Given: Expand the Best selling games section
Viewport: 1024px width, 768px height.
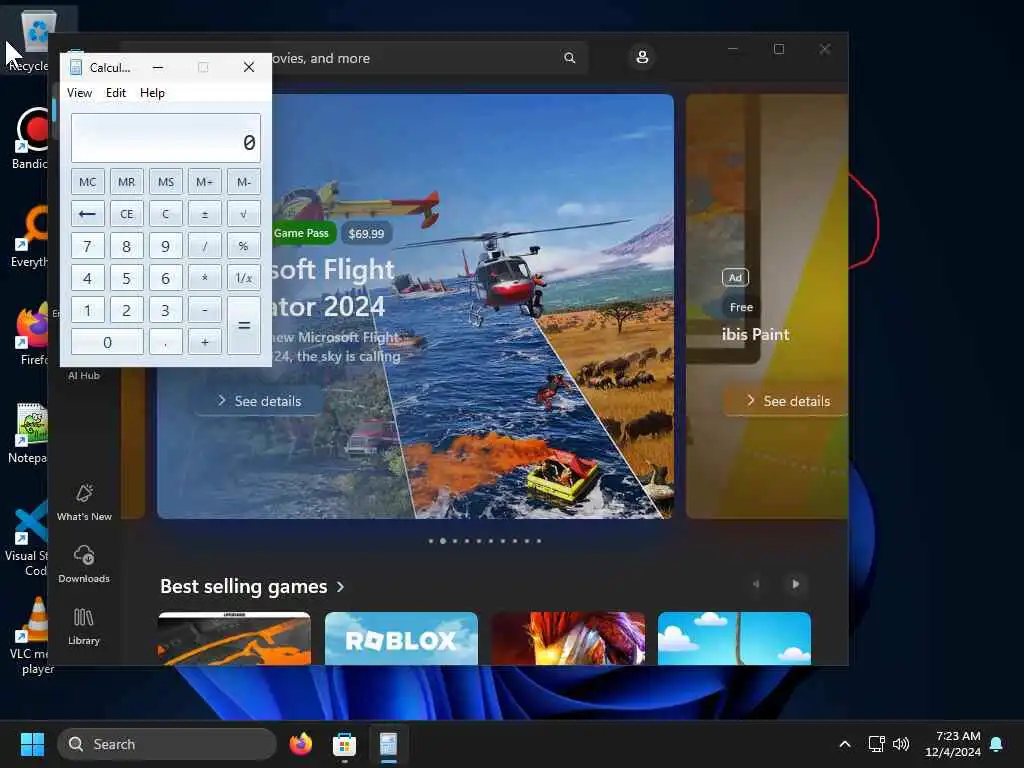Looking at the screenshot, I should point(252,586).
